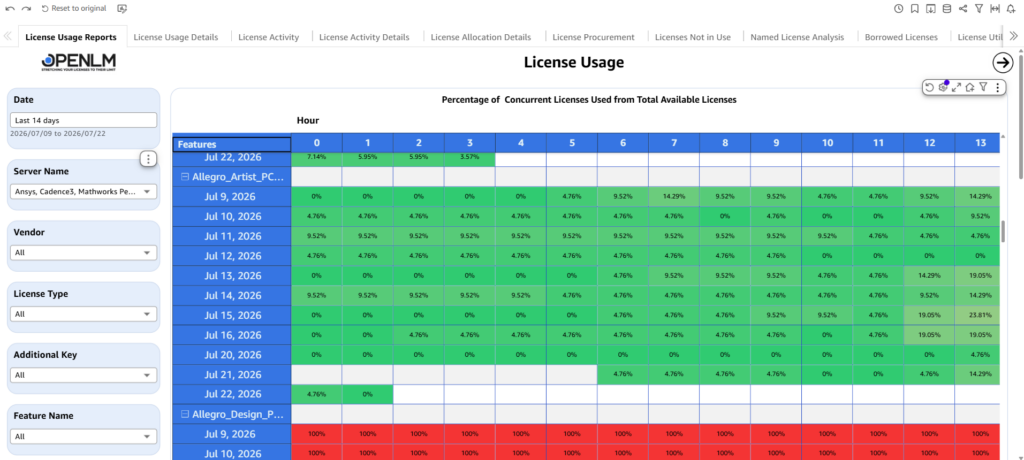Switch to the Borrowed Licenses tab

[901, 37]
